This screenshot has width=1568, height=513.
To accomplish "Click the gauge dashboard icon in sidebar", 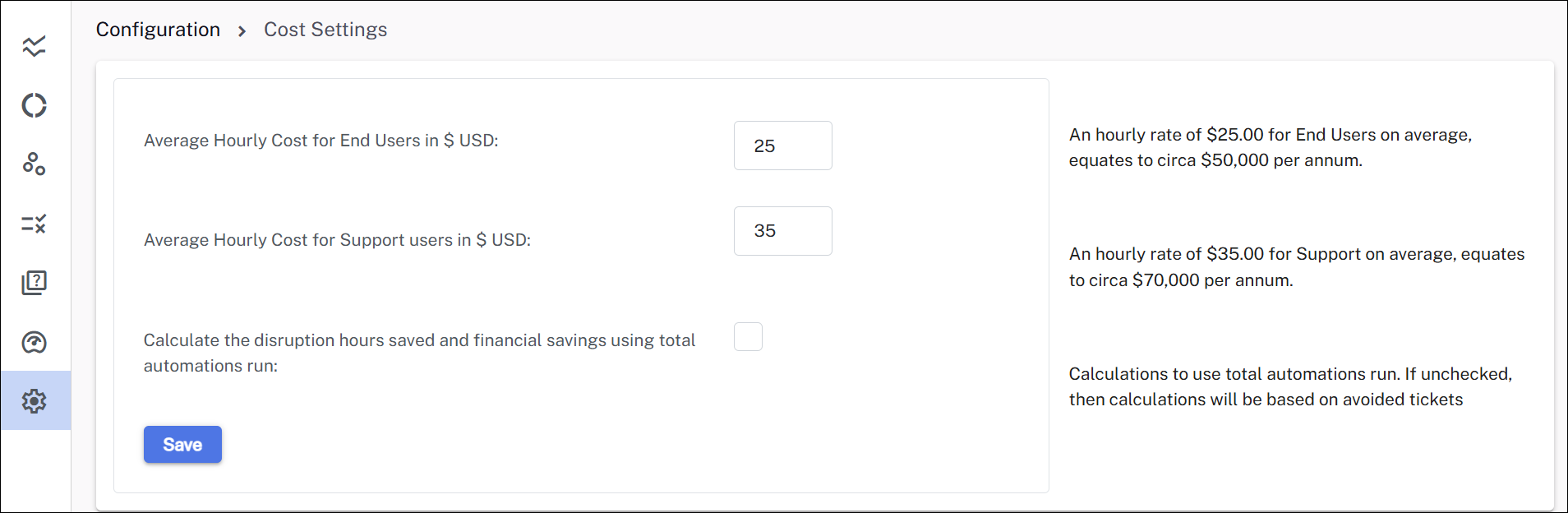I will pyautogui.click(x=35, y=342).
